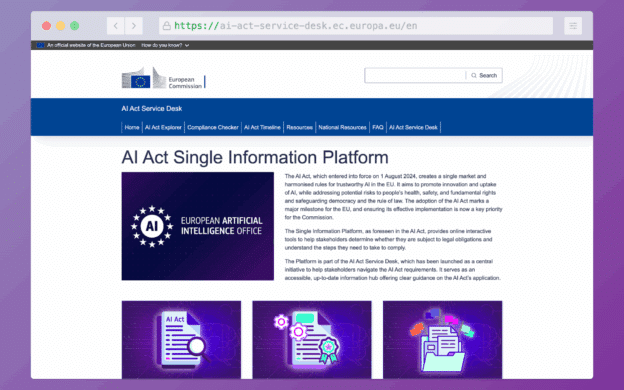Open the AI Act document with magnifier card
This screenshot has width=624, height=390.
[181, 340]
